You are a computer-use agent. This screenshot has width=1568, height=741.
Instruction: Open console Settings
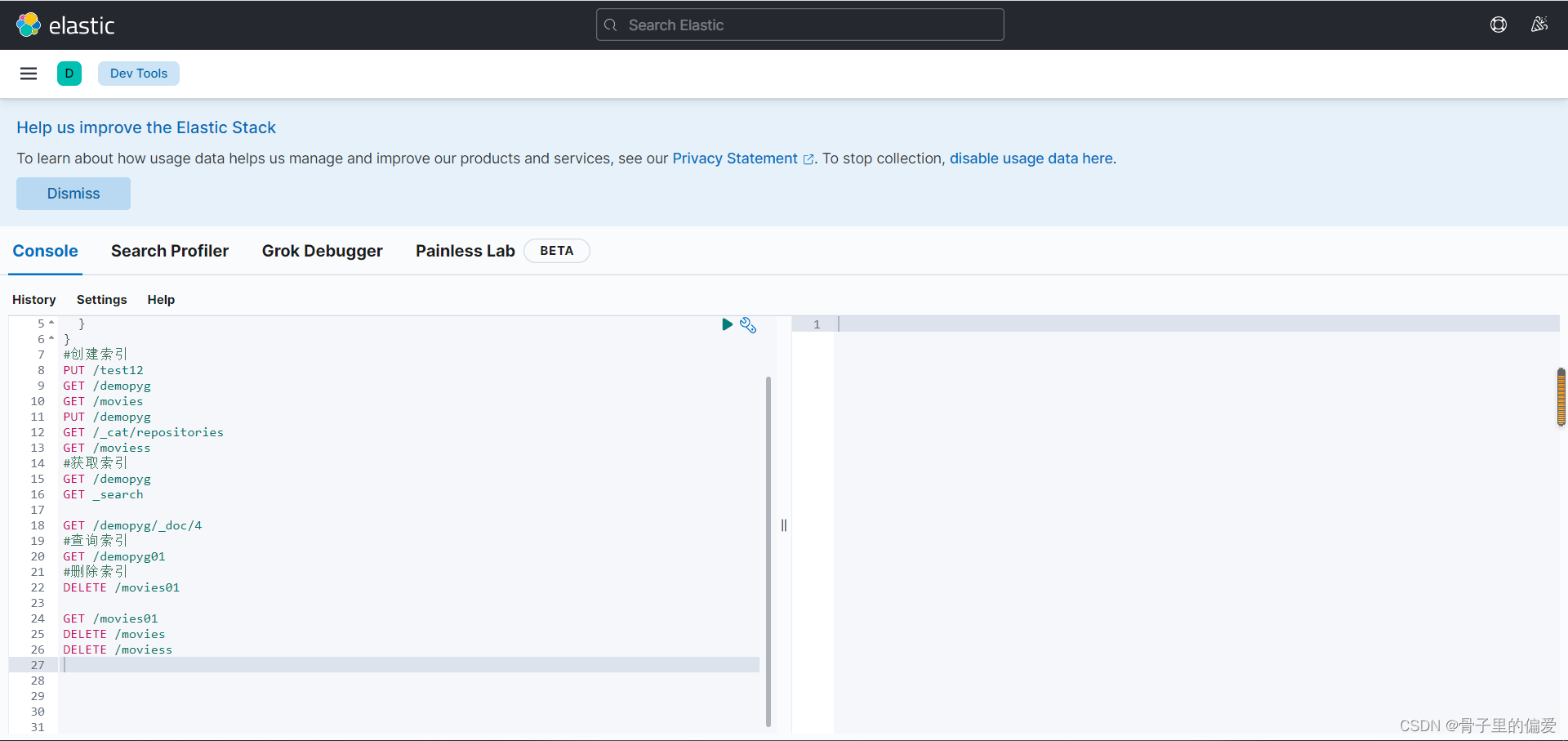tap(102, 300)
